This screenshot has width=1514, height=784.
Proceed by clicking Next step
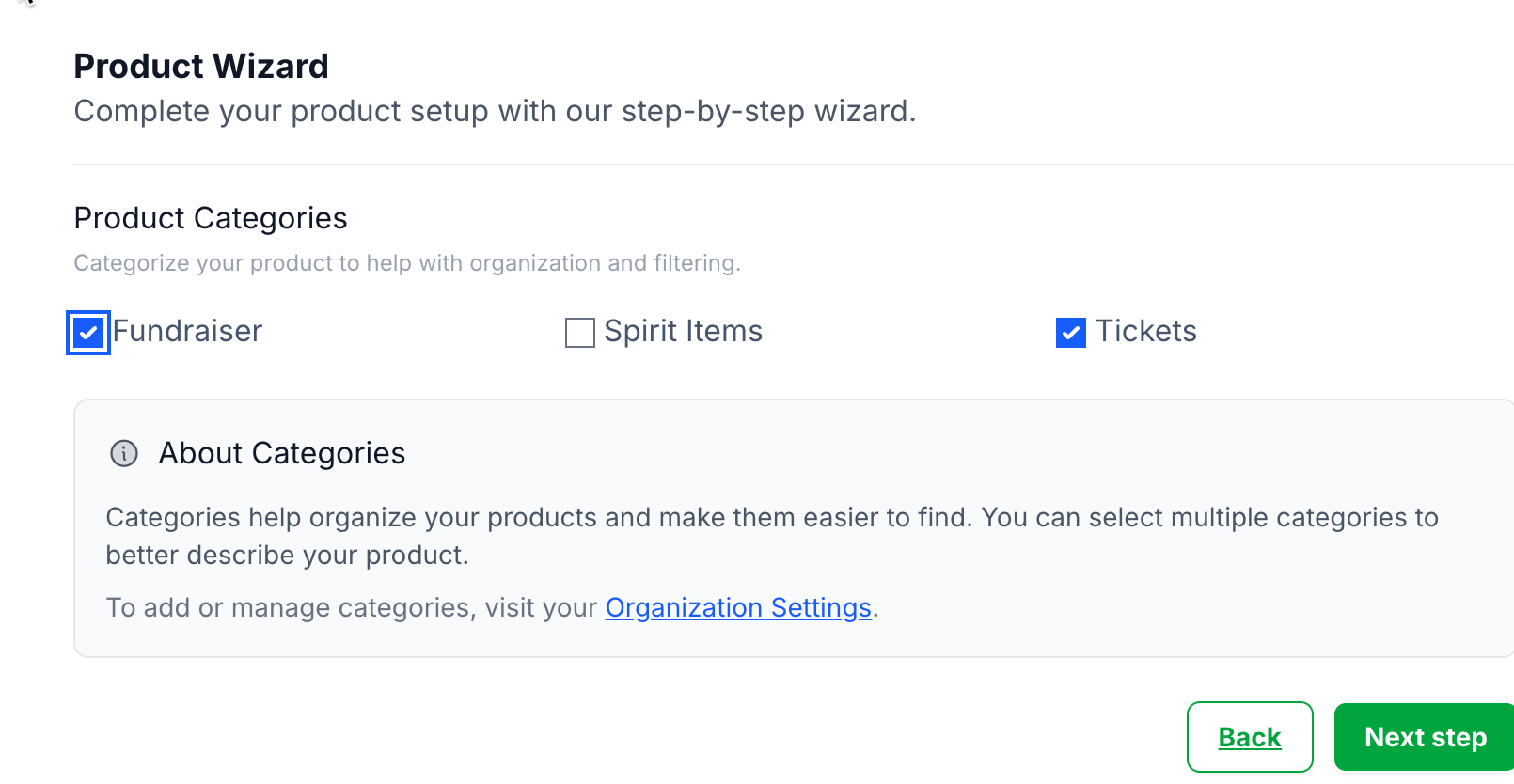tap(1424, 737)
